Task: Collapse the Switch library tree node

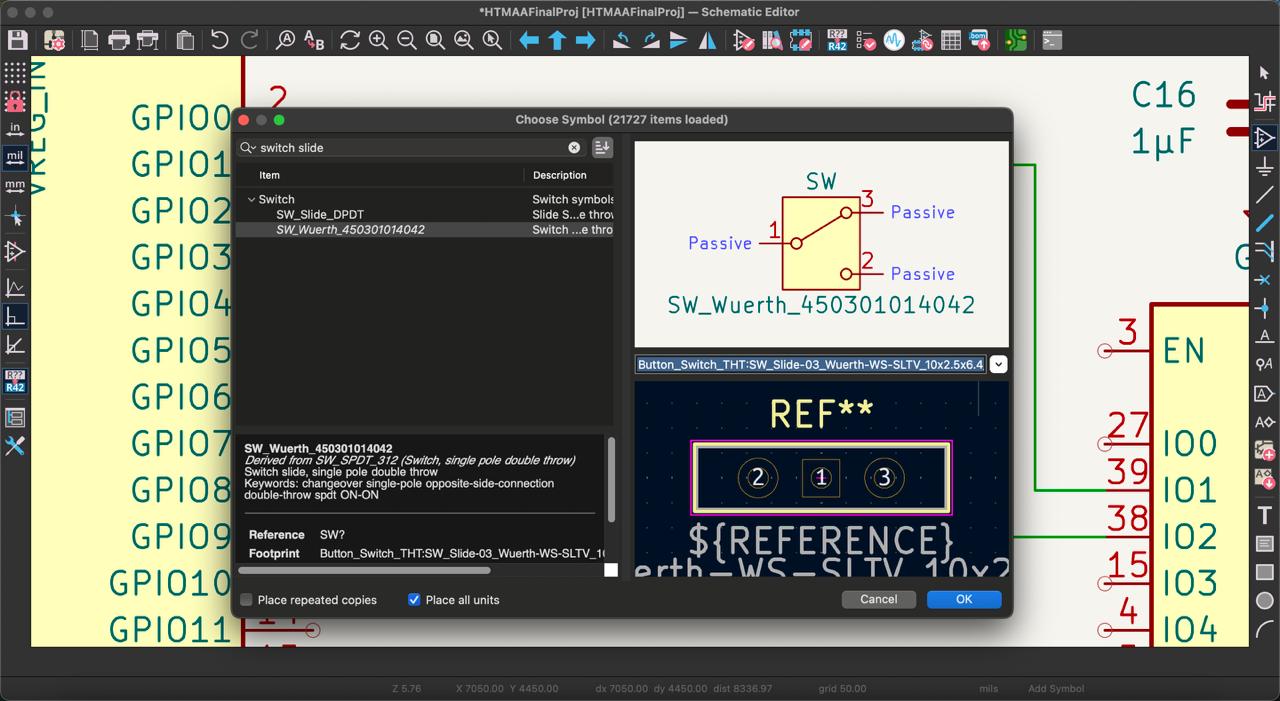Action: [251, 200]
